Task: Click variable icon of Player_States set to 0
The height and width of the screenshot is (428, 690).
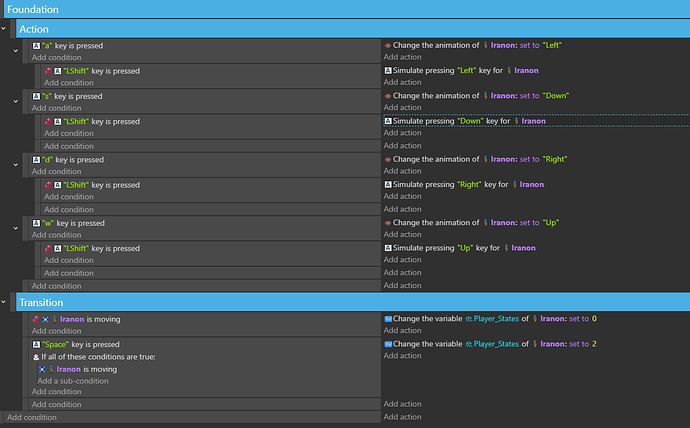Action: [x=388, y=319]
